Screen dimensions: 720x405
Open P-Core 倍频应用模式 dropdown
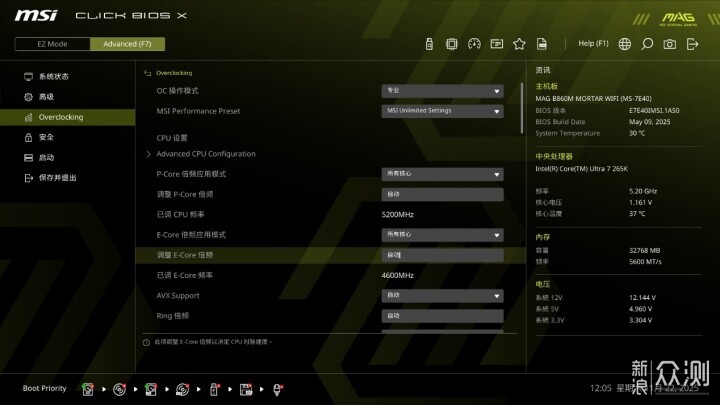[x=442, y=174]
